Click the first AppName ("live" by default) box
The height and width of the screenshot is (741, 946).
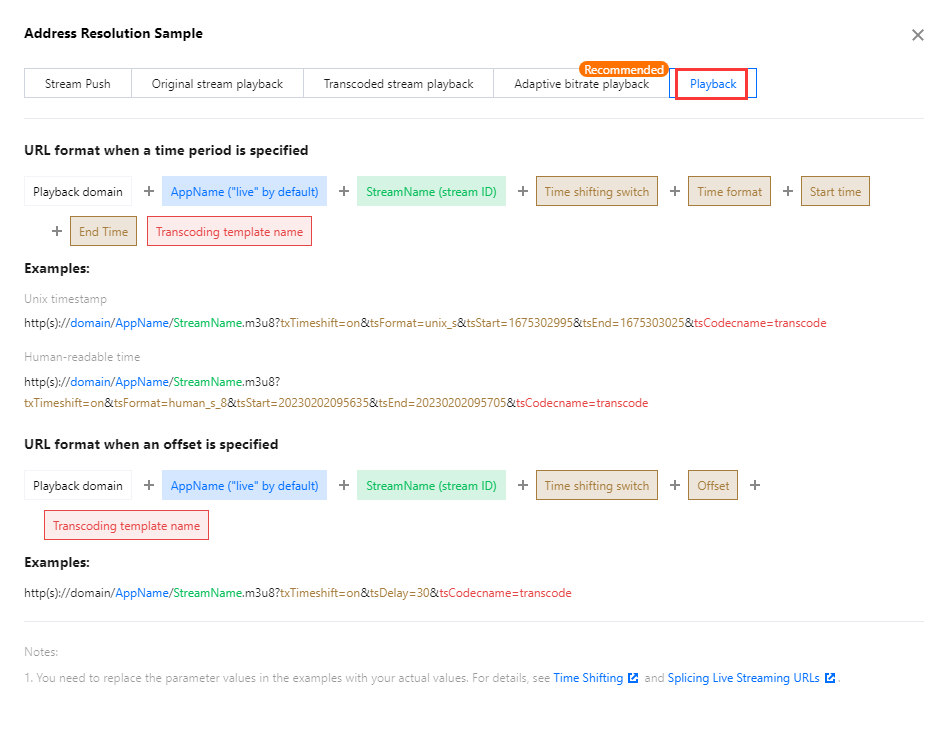click(x=244, y=192)
